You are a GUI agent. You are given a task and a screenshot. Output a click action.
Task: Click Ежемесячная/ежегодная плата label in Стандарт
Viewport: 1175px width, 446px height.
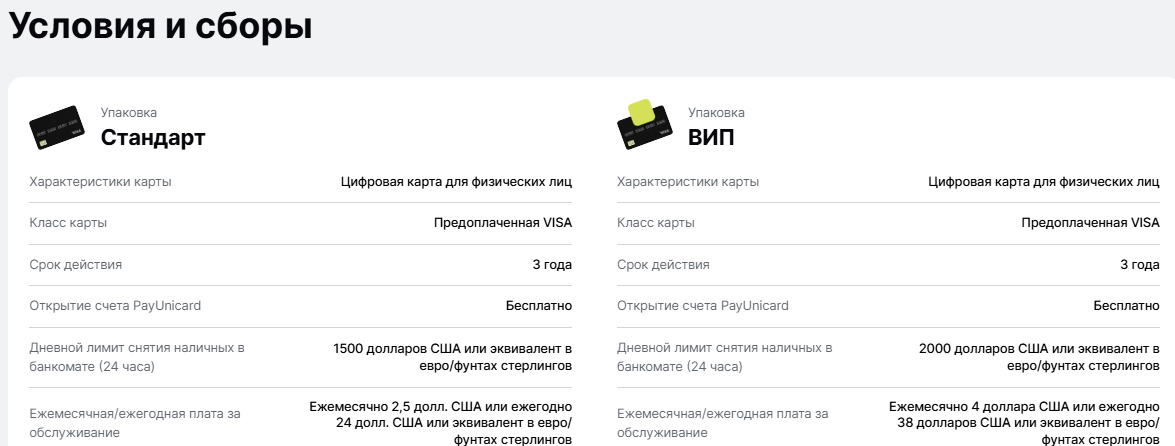click(135, 423)
